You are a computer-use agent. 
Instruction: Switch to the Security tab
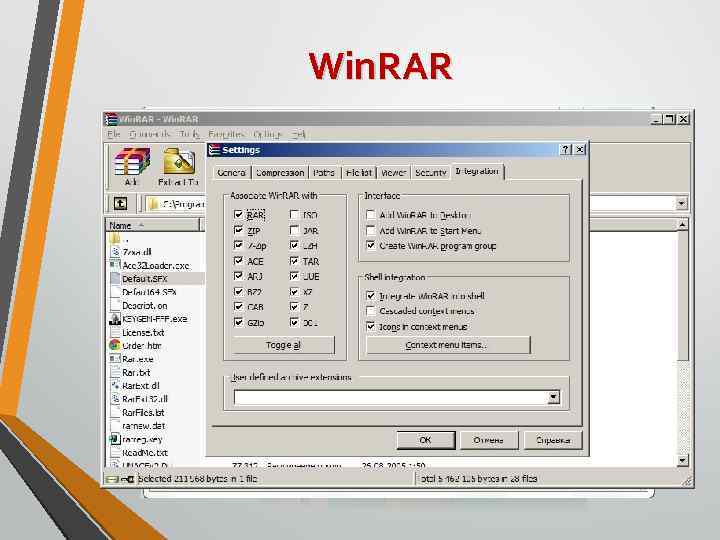coord(431,173)
